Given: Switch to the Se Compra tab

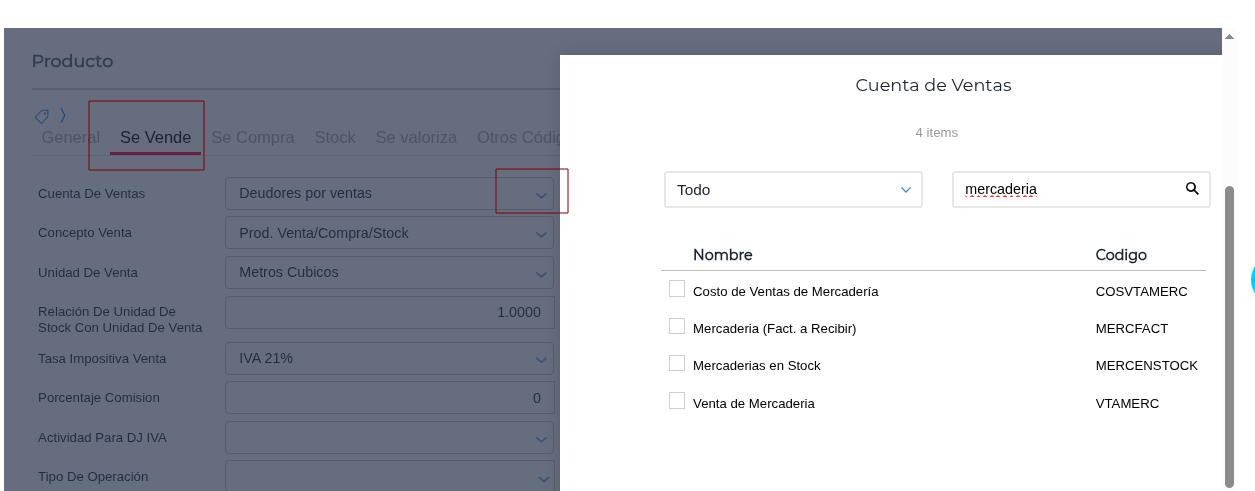Looking at the screenshot, I should [x=252, y=137].
